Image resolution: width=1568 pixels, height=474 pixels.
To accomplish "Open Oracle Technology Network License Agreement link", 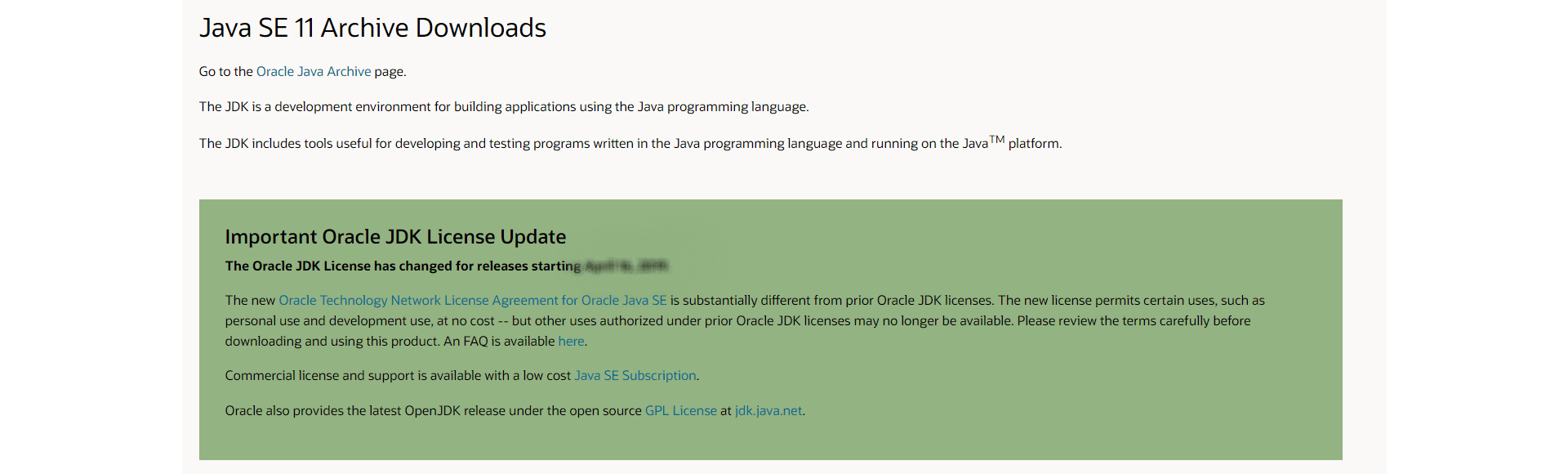I will pyautogui.click(x=472, y=301).
